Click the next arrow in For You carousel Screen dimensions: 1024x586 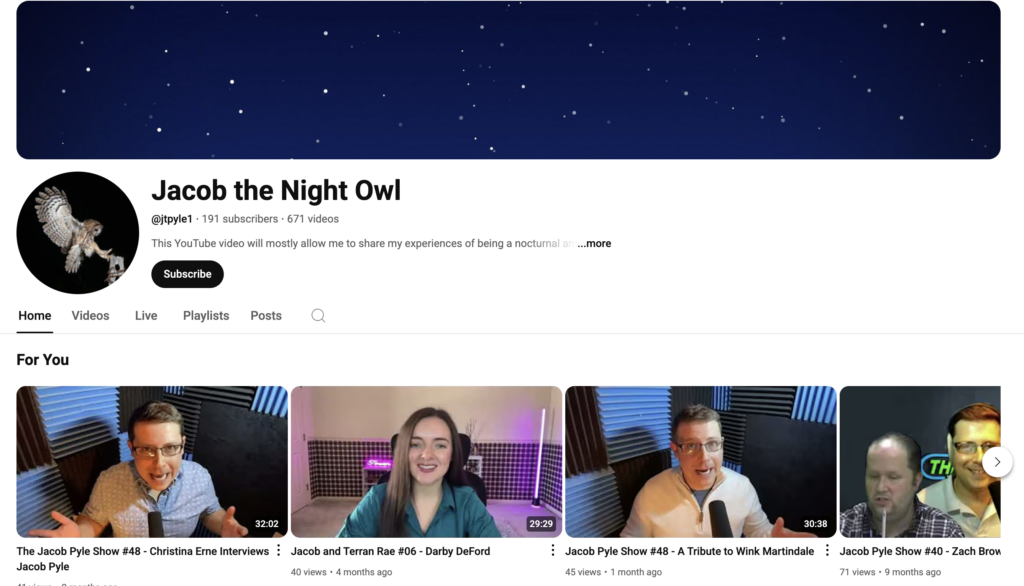click(997, 462)
